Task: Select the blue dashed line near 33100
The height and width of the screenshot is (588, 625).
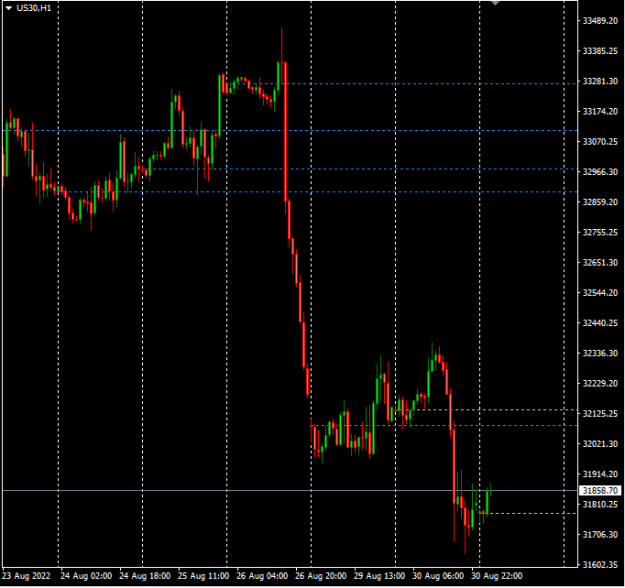Action: tap(290, 130)
